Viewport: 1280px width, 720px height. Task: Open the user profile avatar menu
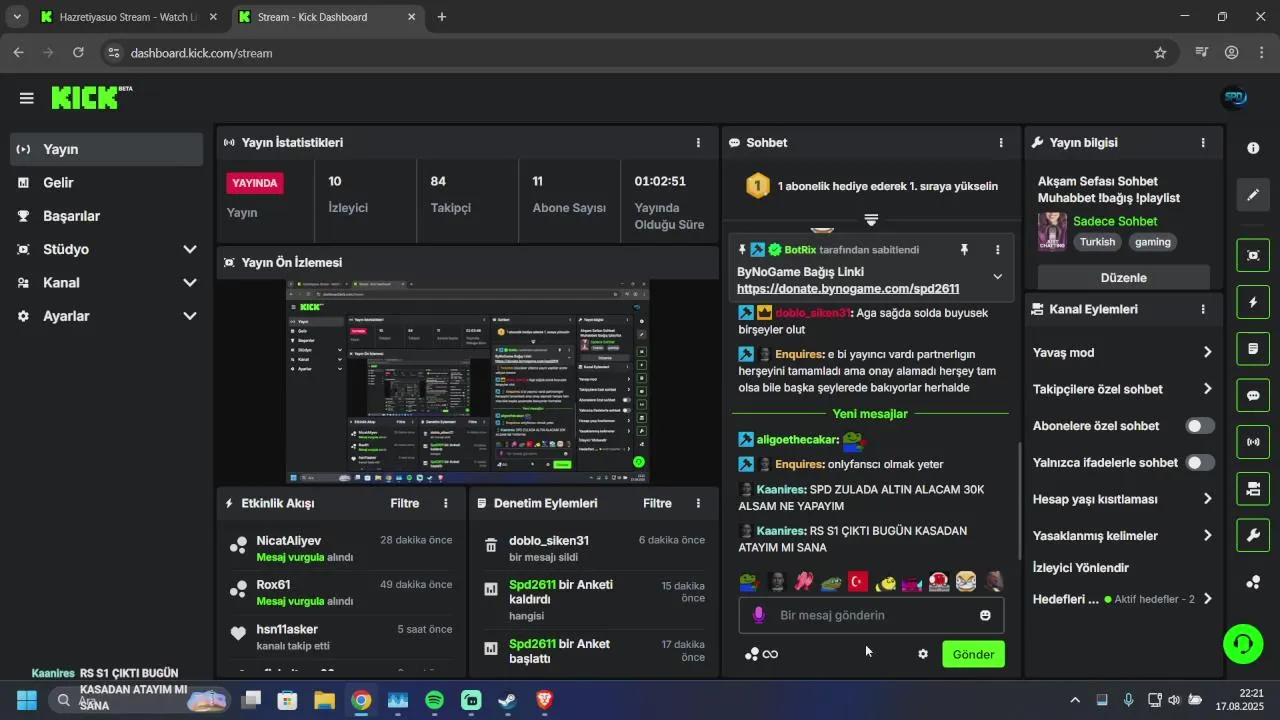(1235, 98)
